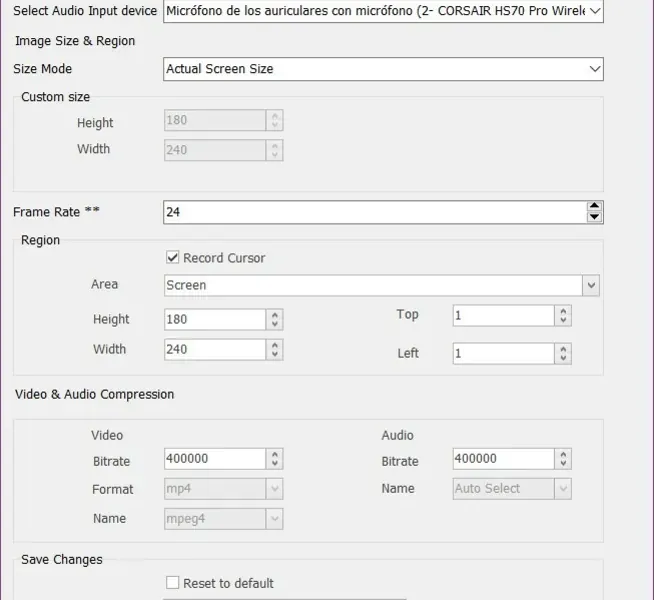Increase Region Top value with spinner
654x600 pixels.
click(564, 311)
